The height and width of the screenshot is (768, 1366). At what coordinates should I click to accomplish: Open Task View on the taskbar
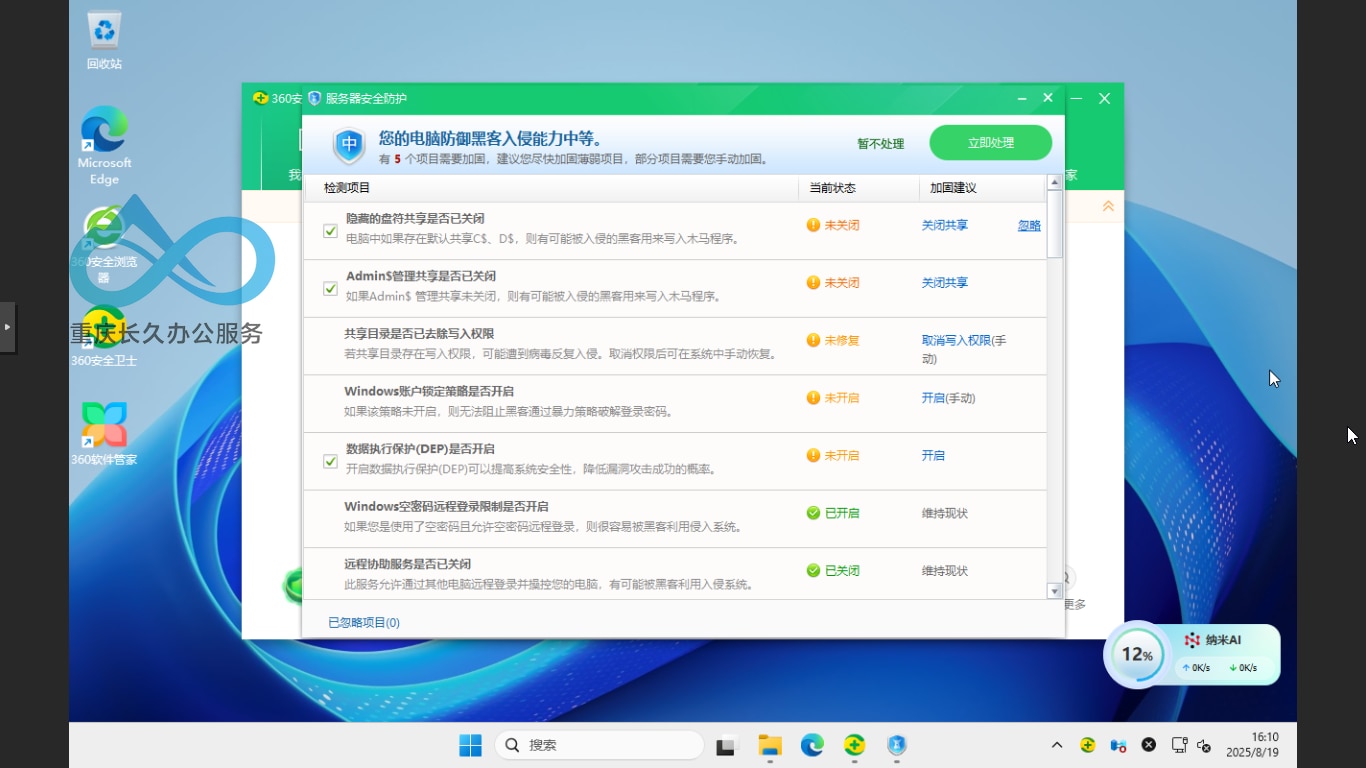pos(726,745)
